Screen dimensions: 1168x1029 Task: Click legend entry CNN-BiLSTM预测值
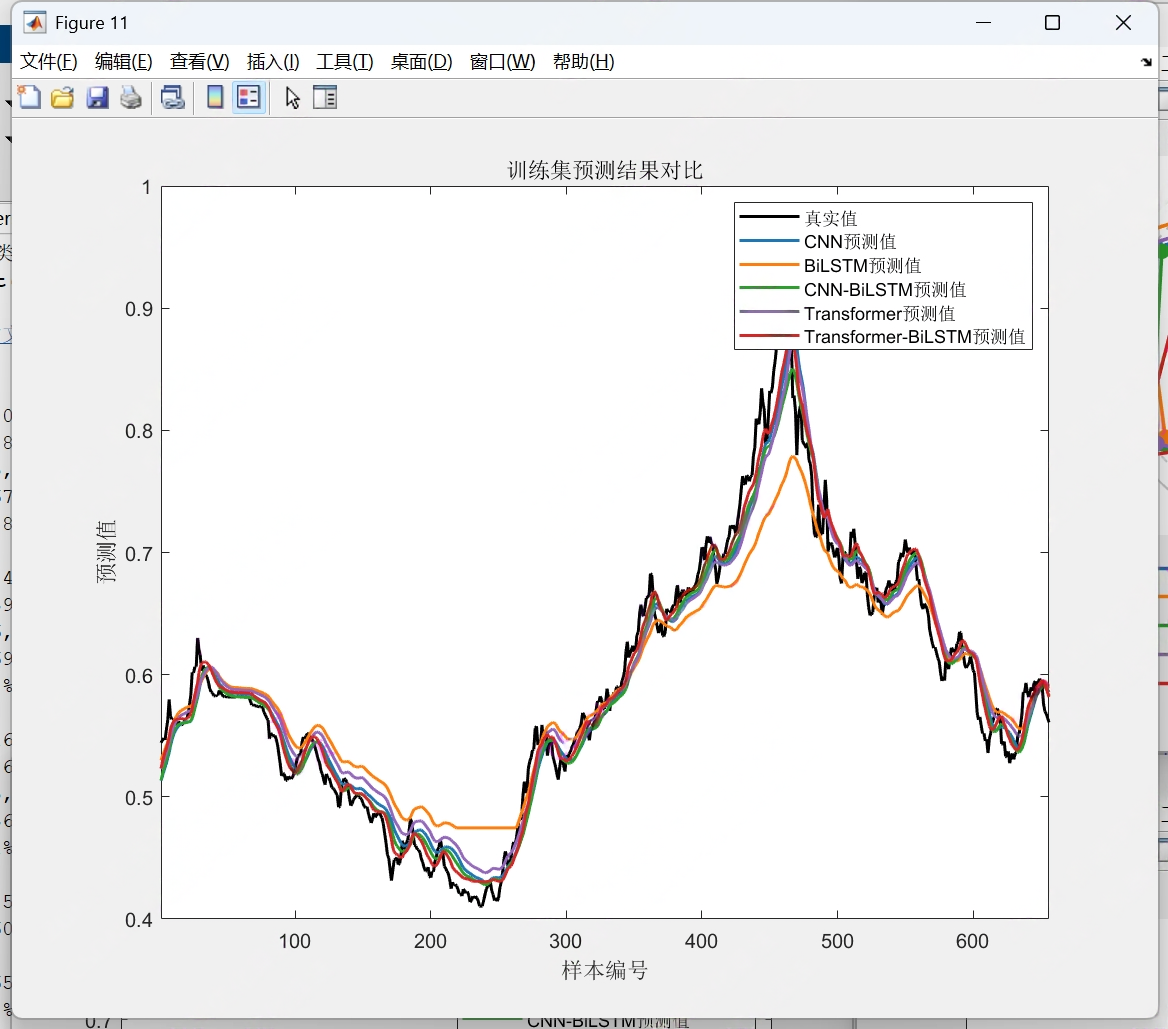coord(885,289)
